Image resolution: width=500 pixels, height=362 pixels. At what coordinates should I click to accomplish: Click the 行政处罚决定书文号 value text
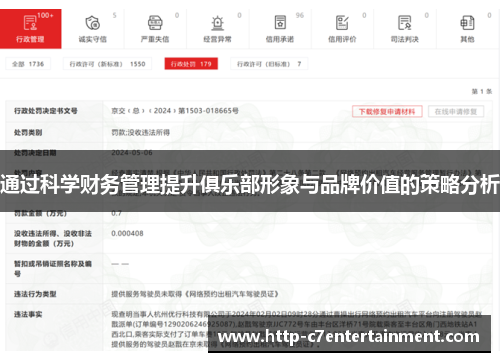coord(175,111)
